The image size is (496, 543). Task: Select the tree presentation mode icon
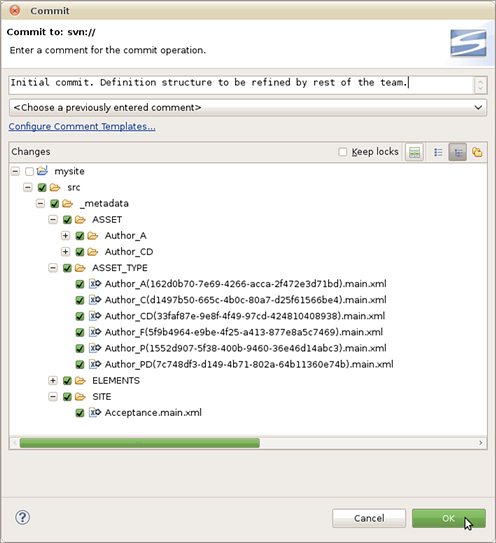[x=458, y=152]
